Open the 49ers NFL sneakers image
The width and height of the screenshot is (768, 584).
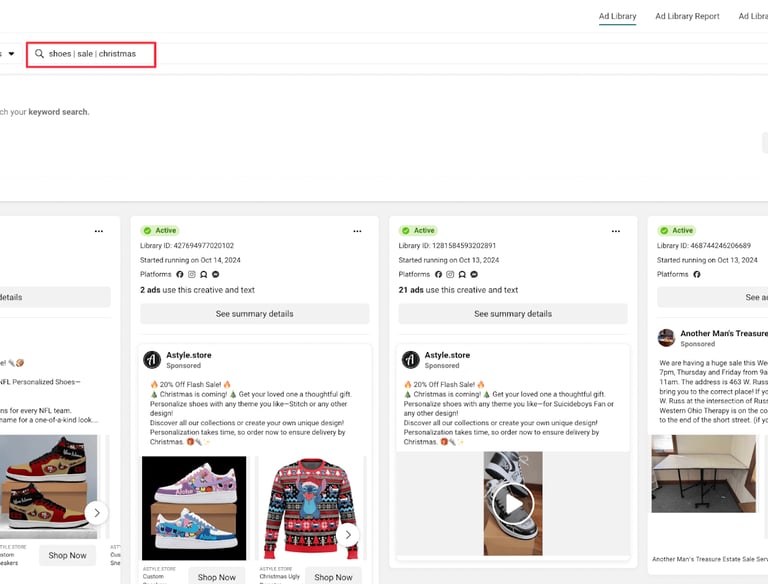[x=48, y=486]
